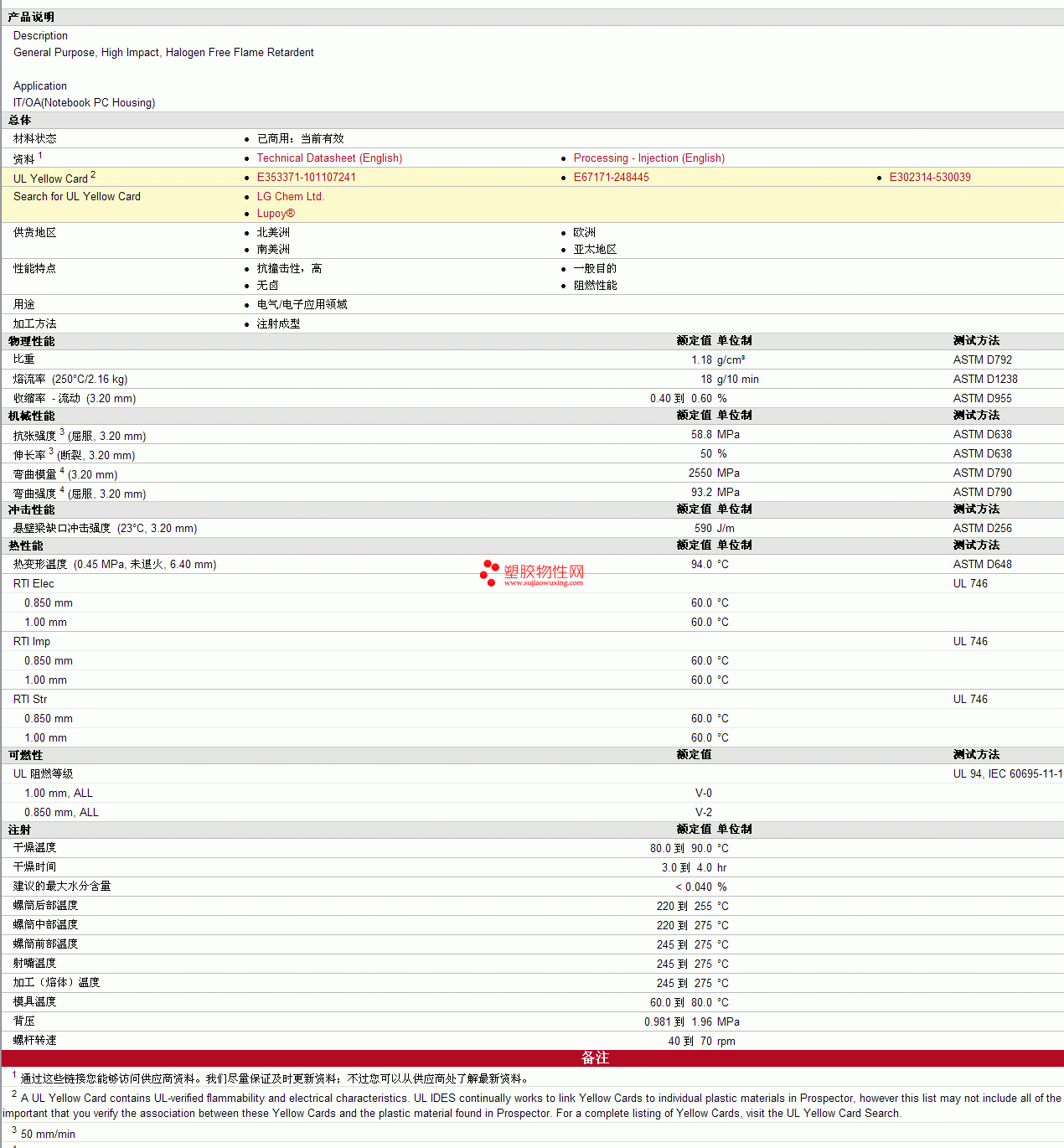Click the 背压 row label
The height and width of the screenshot is (1148, 1064).
(23, 1021)
